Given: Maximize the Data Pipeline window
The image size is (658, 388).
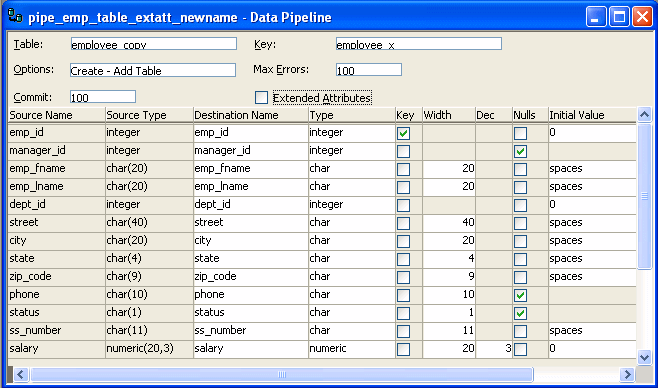Looking at the screenshot, I should coord(619,17).
